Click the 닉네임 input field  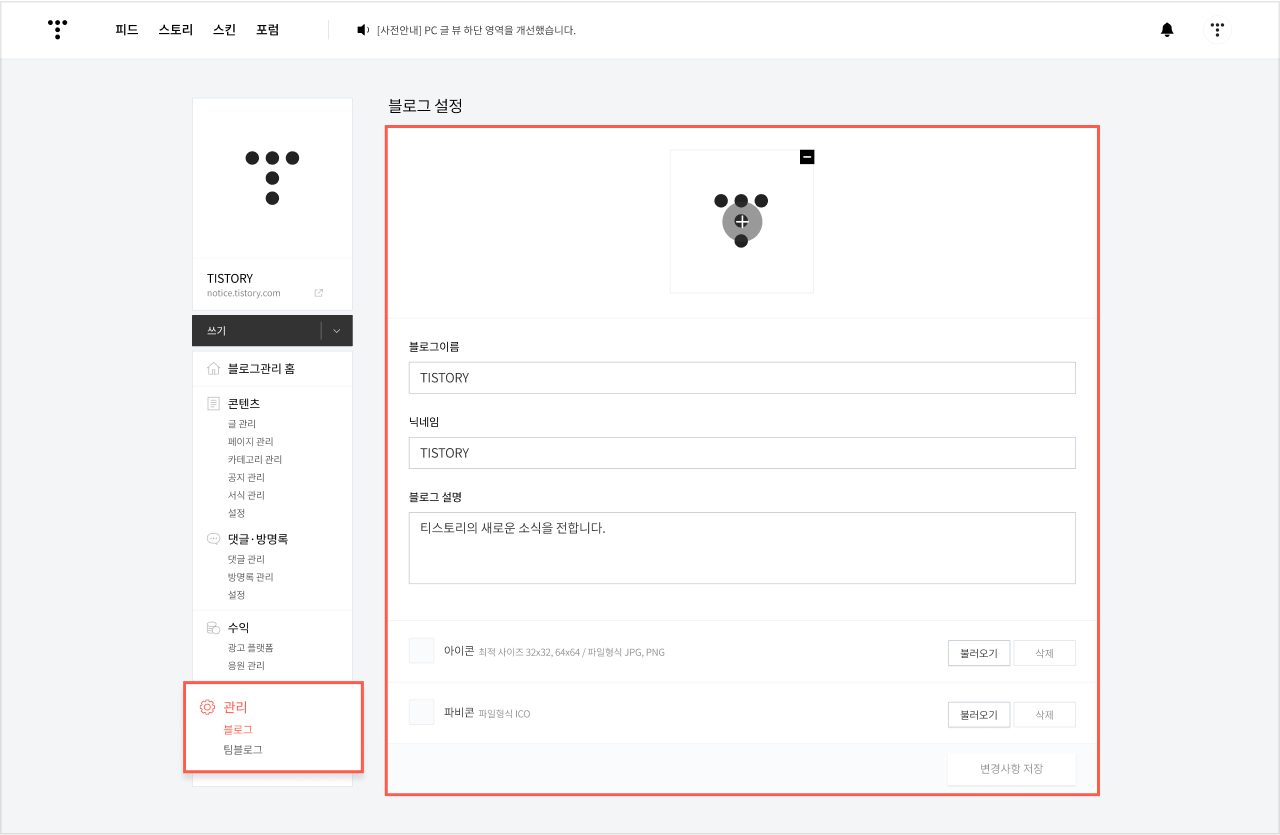pyautogui.click(x=742, y=453)
